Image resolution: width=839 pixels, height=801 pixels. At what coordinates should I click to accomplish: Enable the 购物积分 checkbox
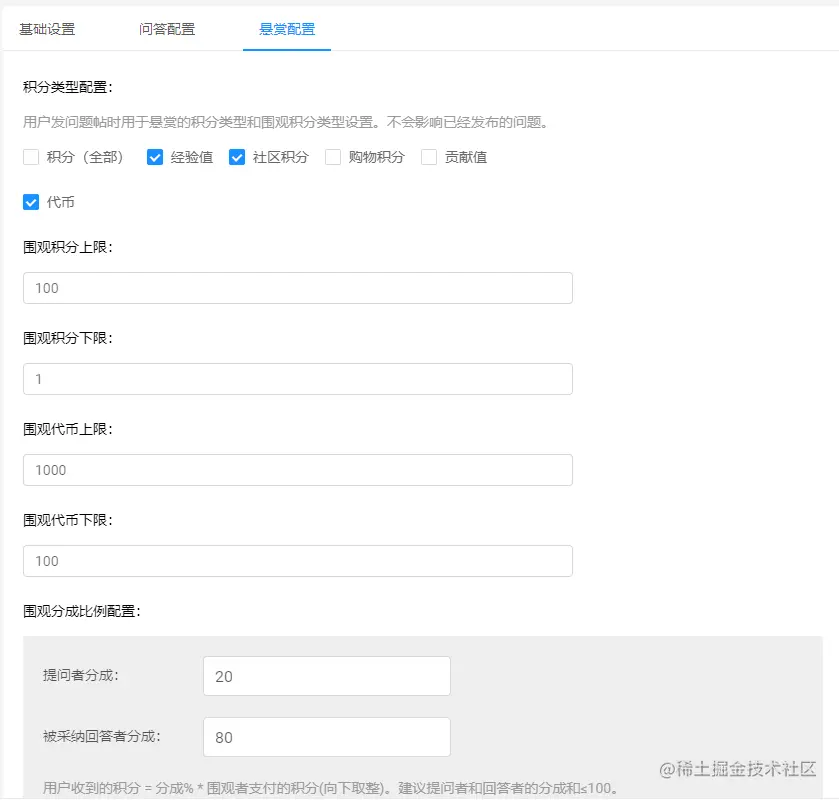pos(333,157)
